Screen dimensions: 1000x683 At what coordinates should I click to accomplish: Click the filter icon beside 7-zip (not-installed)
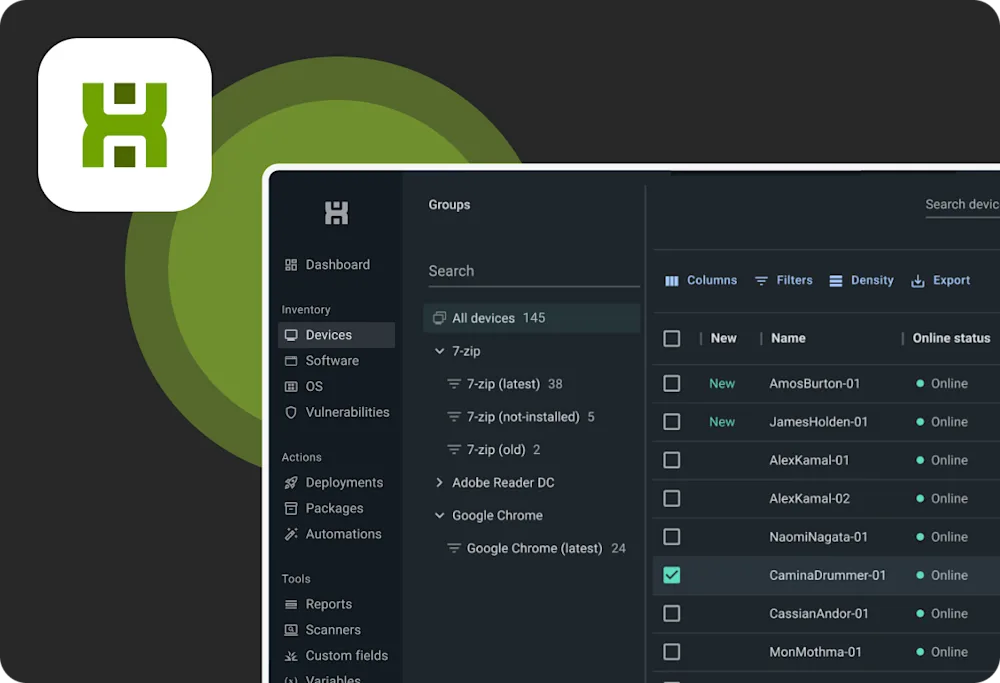click(x=453, y=417)
